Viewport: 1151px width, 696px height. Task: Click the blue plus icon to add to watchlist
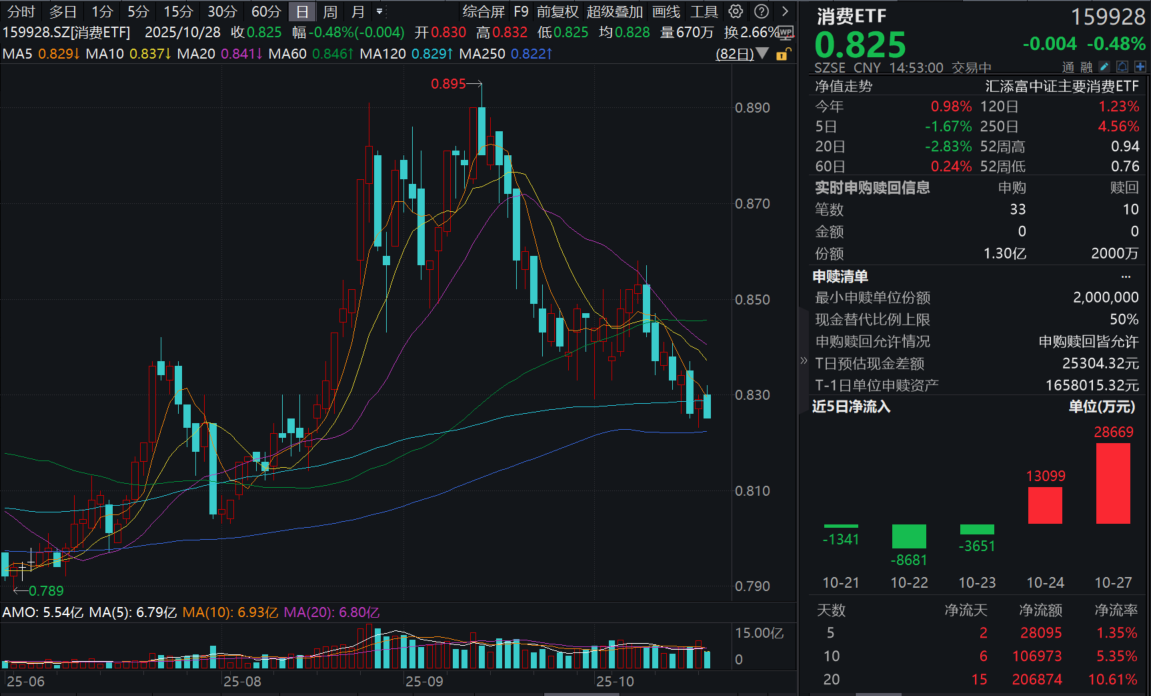(1141, 66)
